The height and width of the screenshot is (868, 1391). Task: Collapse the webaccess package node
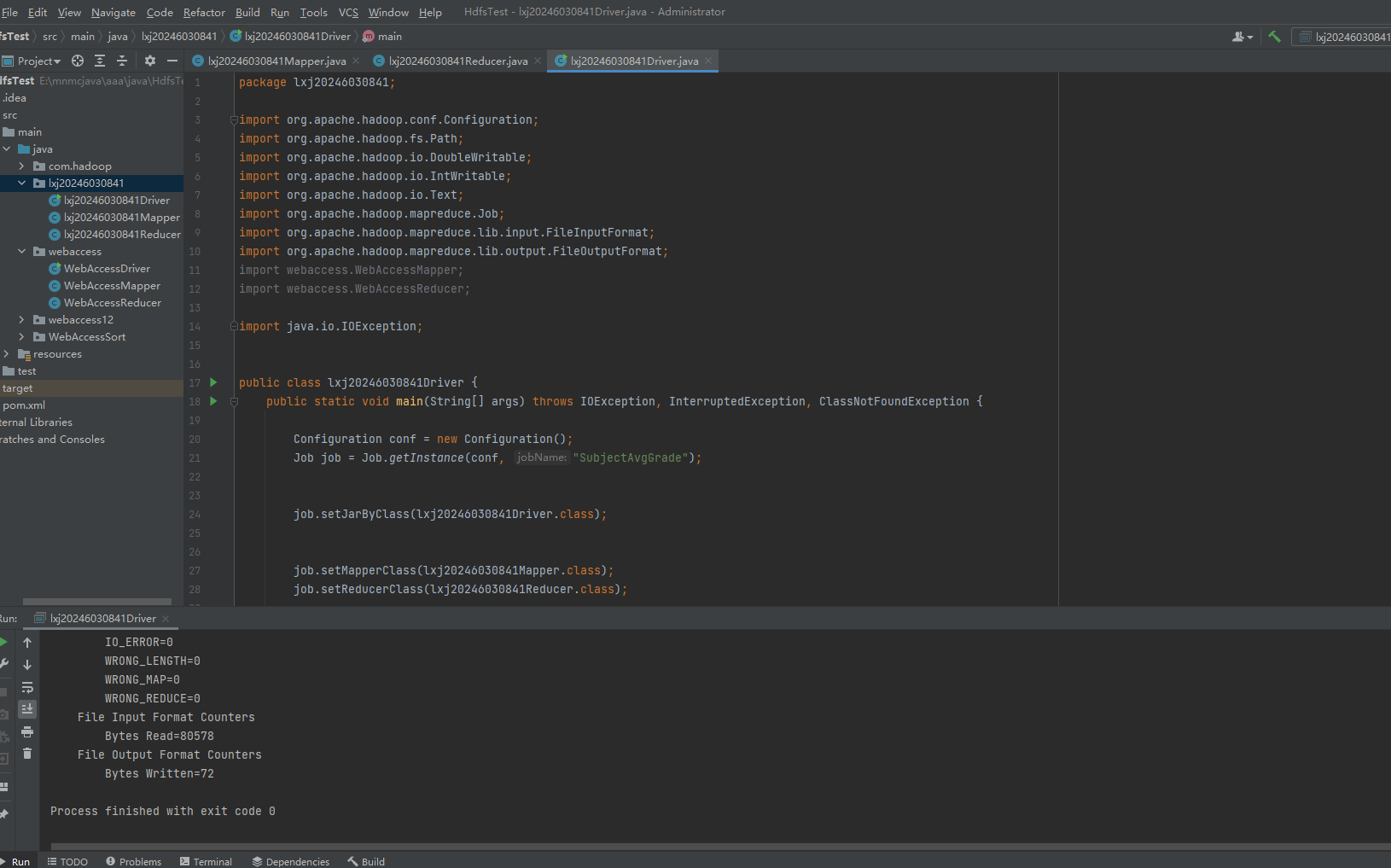tap(21, 252)
